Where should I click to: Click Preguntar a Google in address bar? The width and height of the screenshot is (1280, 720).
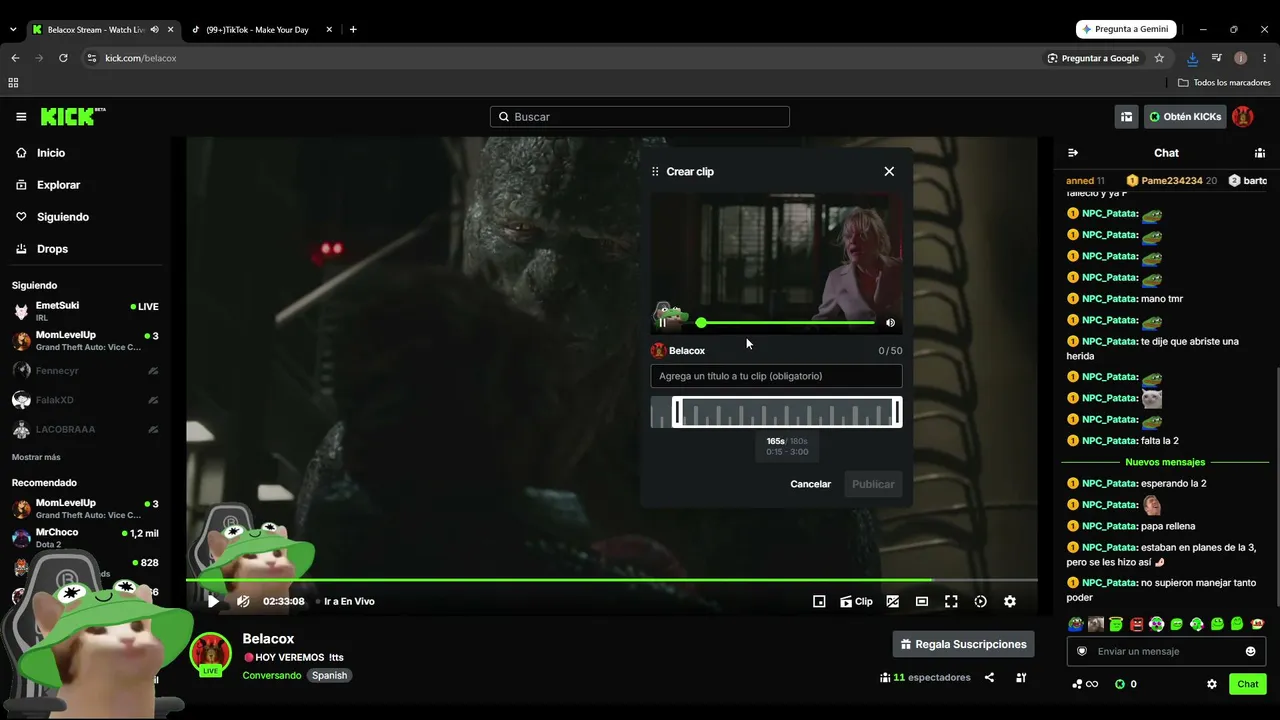[x=1093, y=58]
